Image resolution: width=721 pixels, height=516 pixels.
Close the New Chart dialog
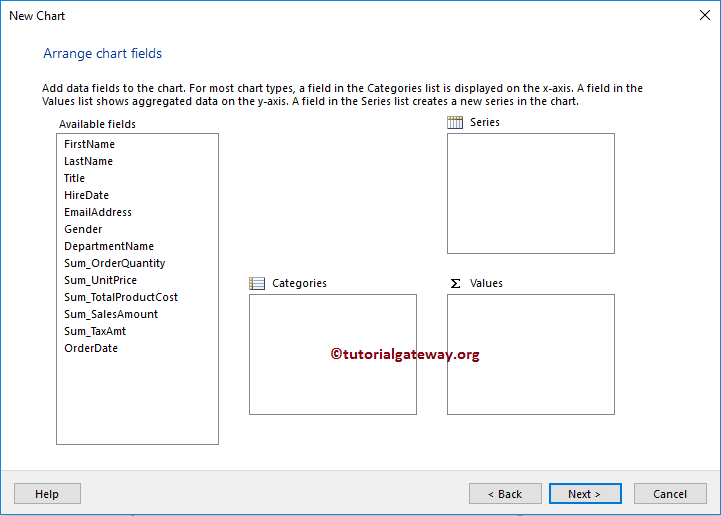pyautogui.click(x=704, y=15)
